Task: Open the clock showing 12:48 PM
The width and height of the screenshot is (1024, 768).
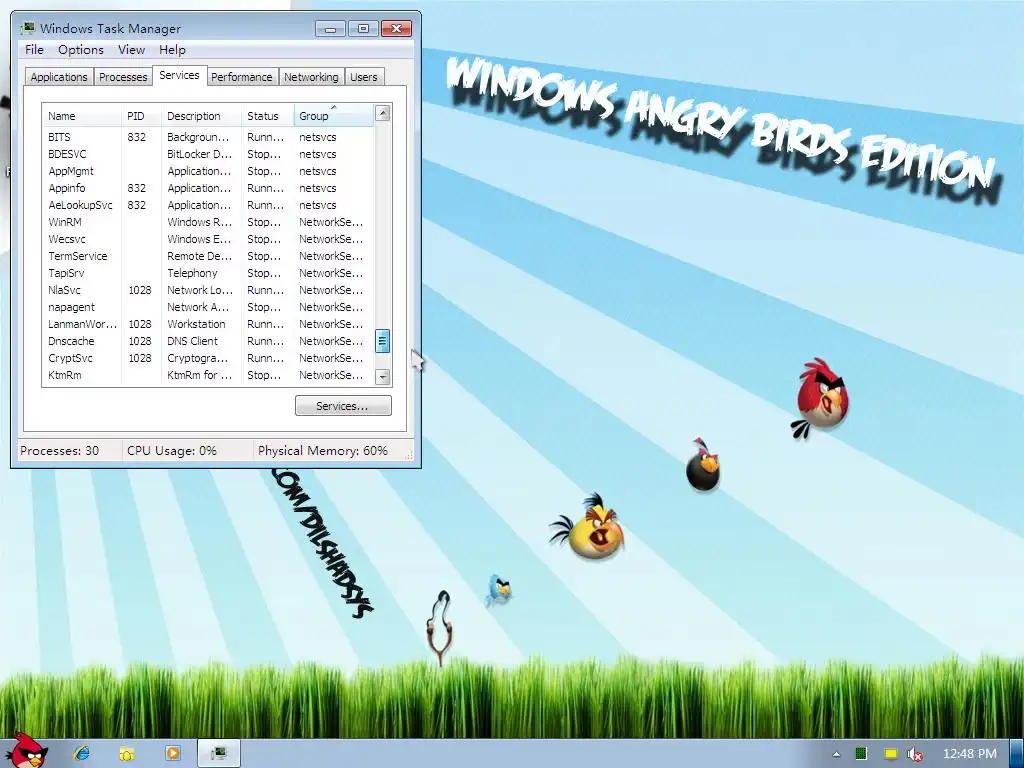Action: 970,754
